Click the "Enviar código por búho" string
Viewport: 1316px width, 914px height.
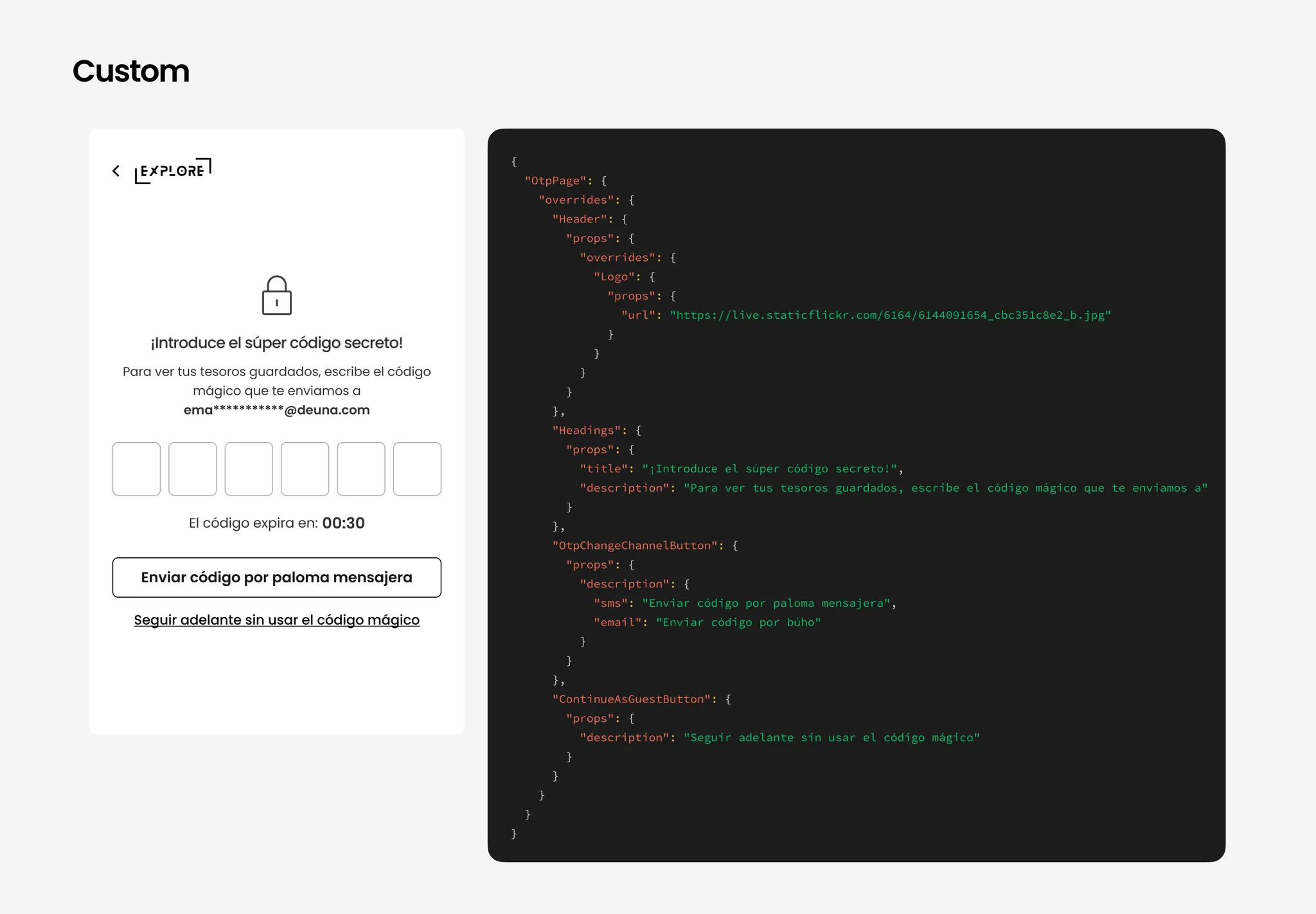[x=738, y=622]
